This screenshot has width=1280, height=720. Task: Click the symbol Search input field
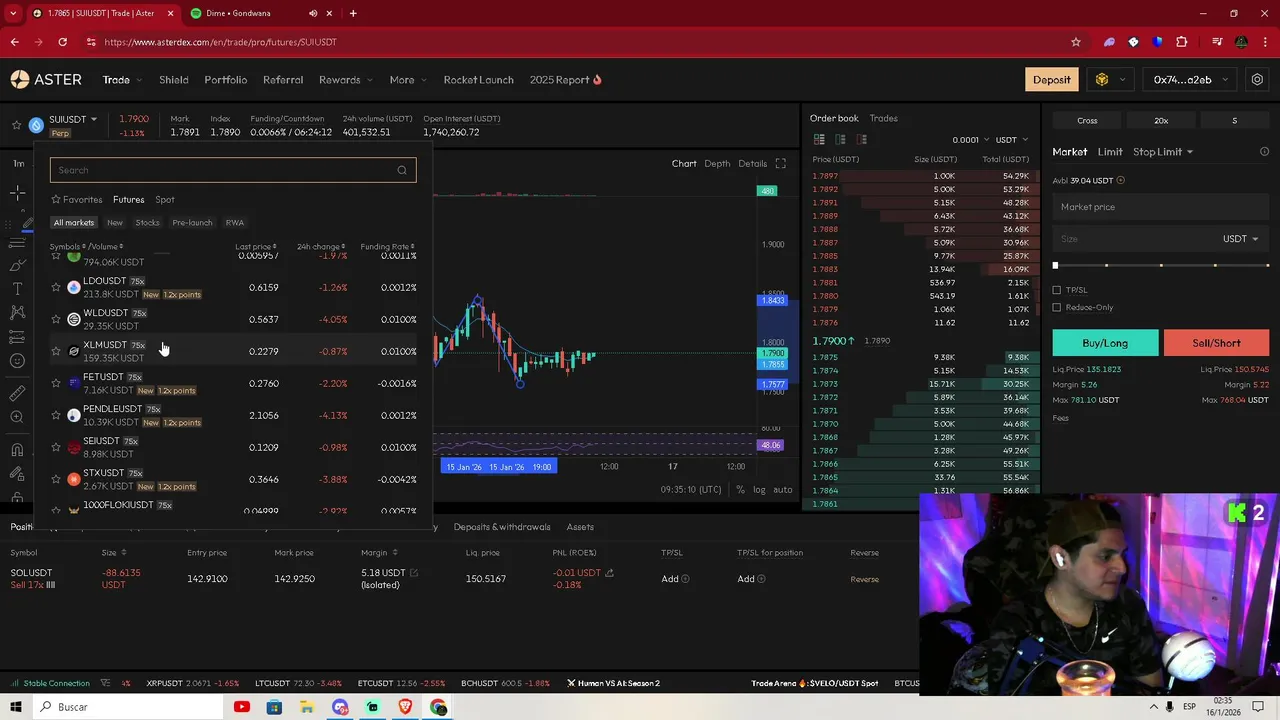point(233,170)
